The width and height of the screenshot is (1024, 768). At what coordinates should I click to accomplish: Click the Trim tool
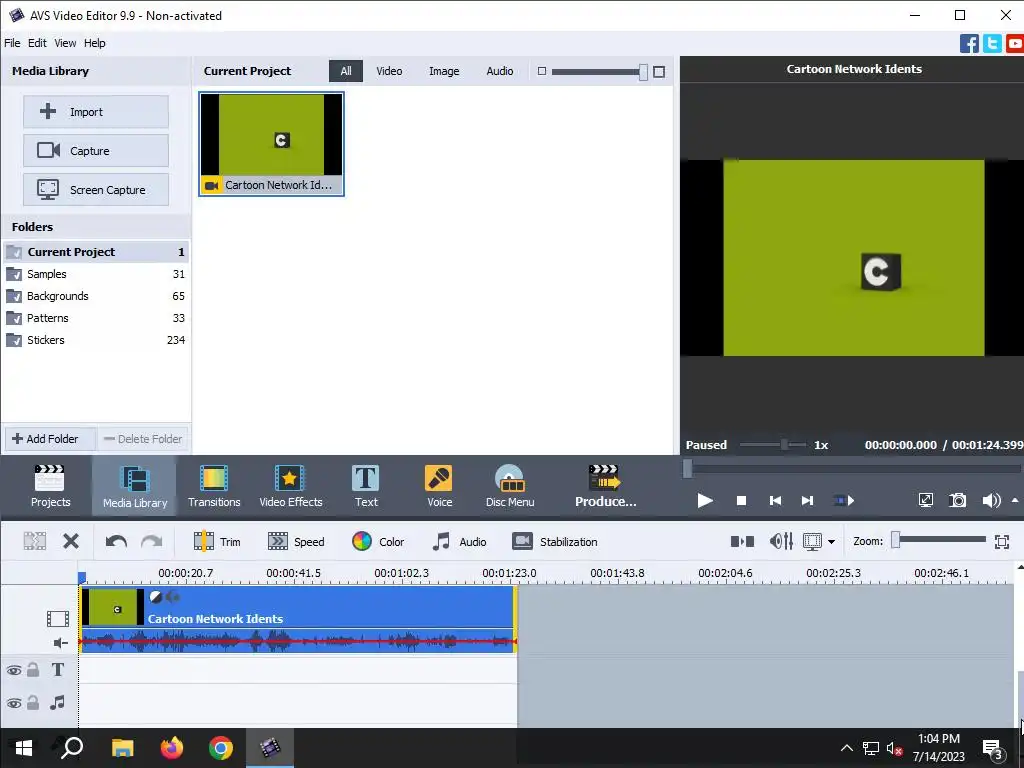point(217,541)
